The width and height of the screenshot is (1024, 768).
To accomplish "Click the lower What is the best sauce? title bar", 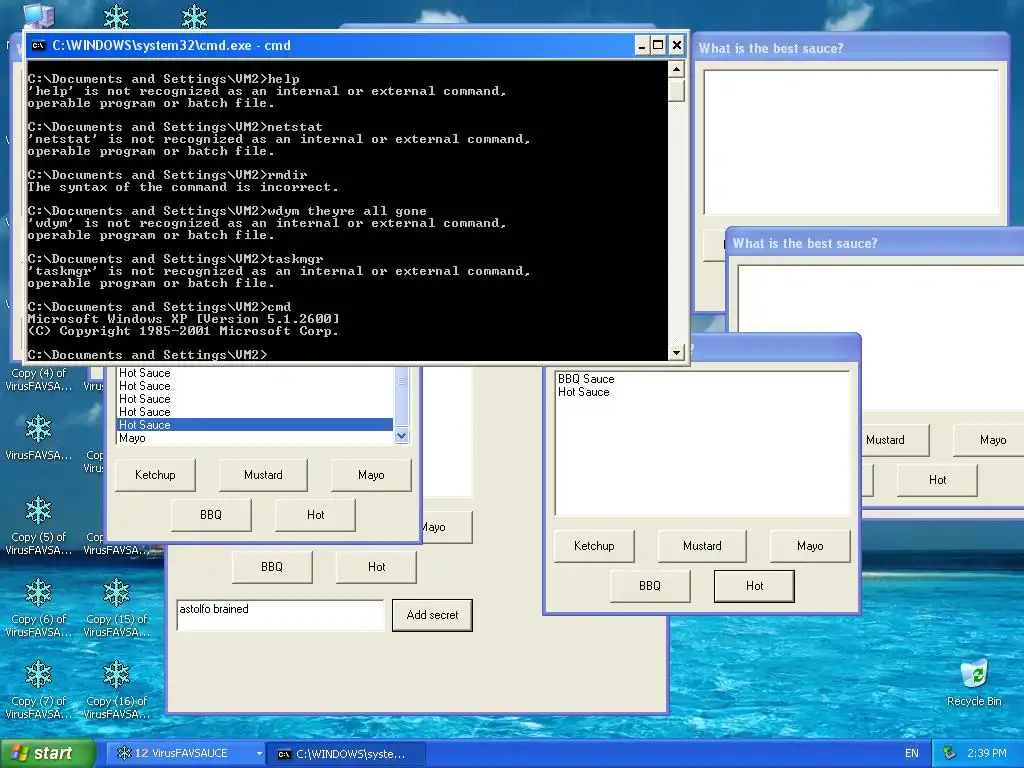I will click(x=875, y=243).
